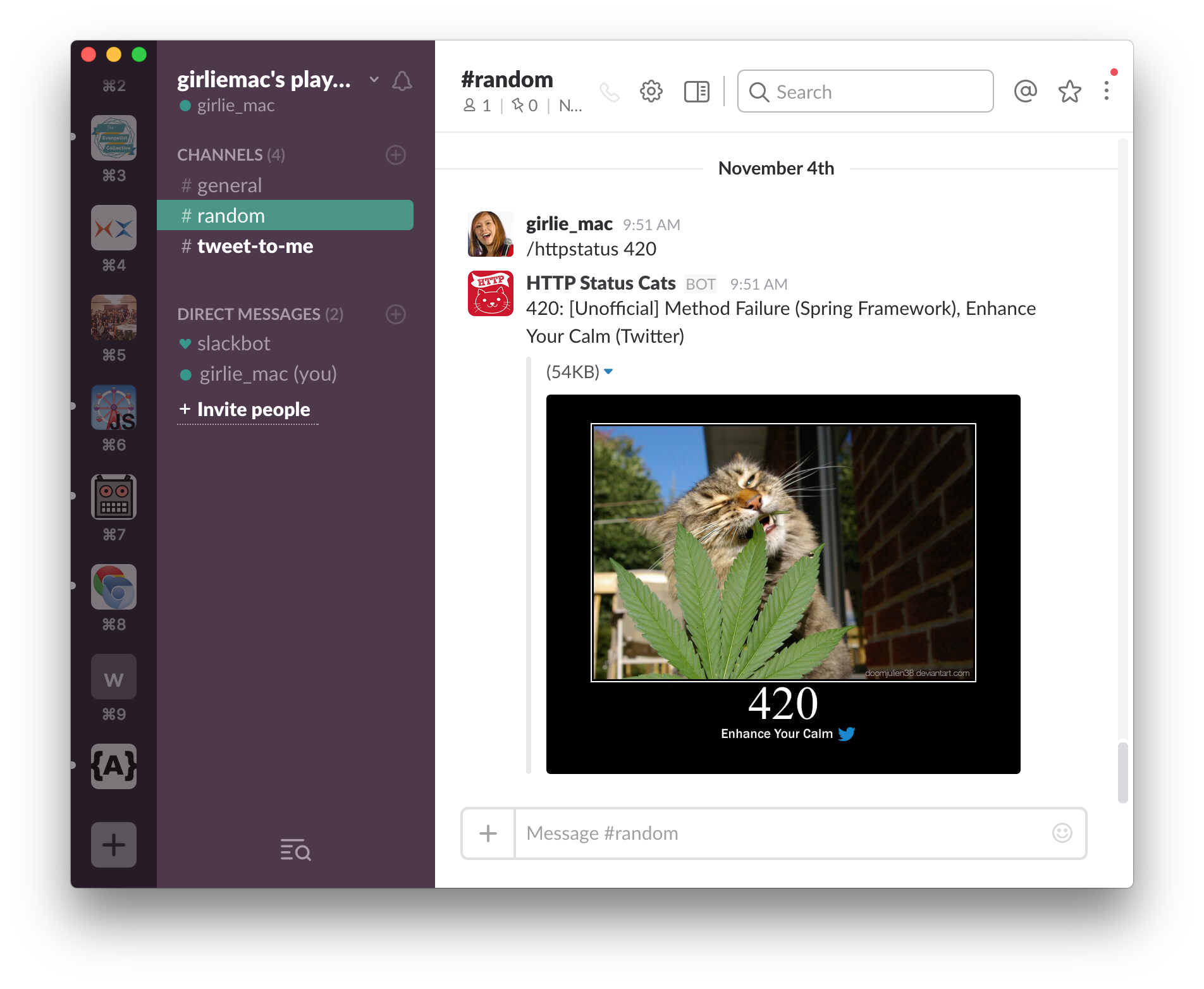Screen dimensions: 1204x989
Task: Click the Message #random input field
Action: [696, 833]
